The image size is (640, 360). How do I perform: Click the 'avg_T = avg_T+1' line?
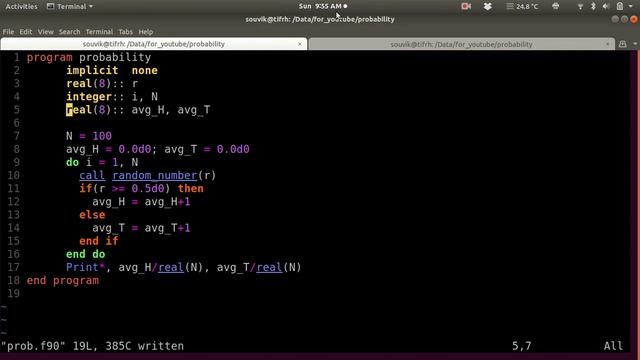(141, 228)
